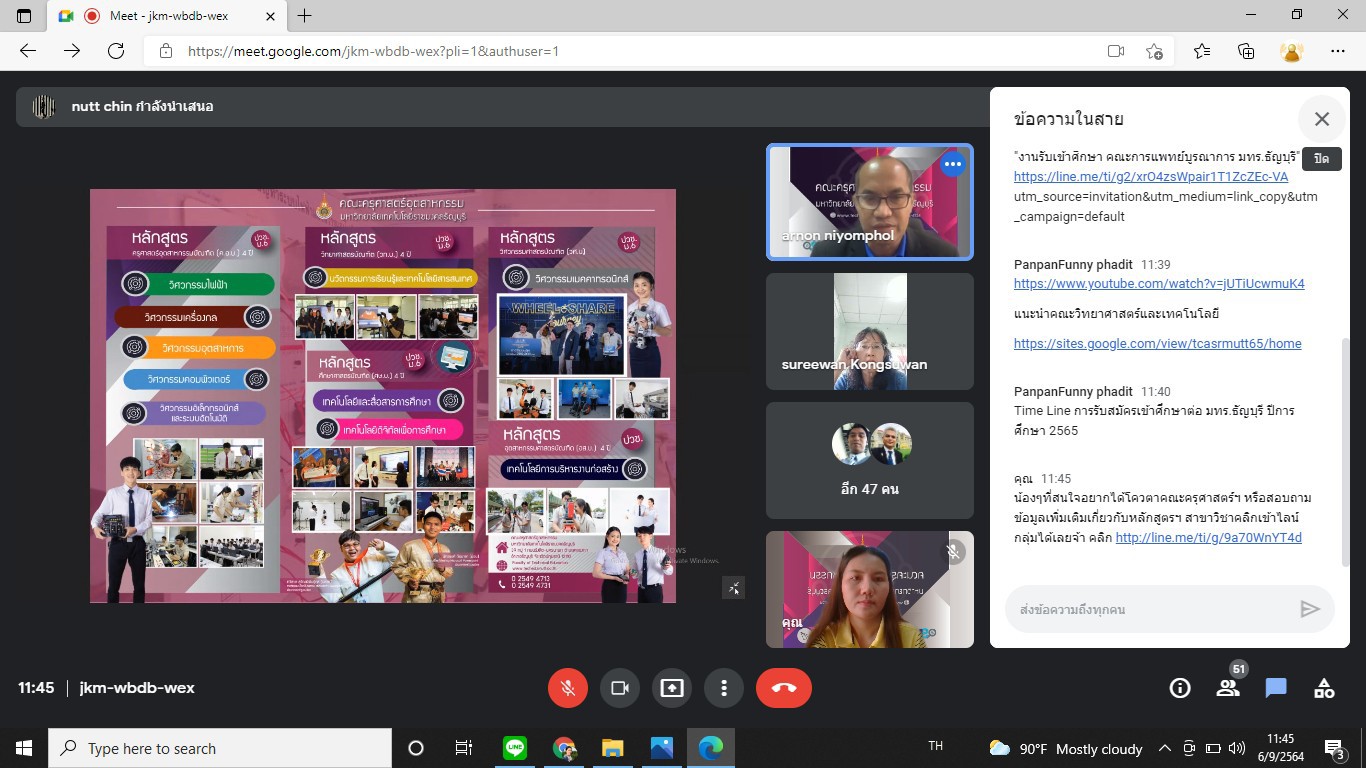
Task: Open LINE app from the taskbar
Action: coord(515,748)
